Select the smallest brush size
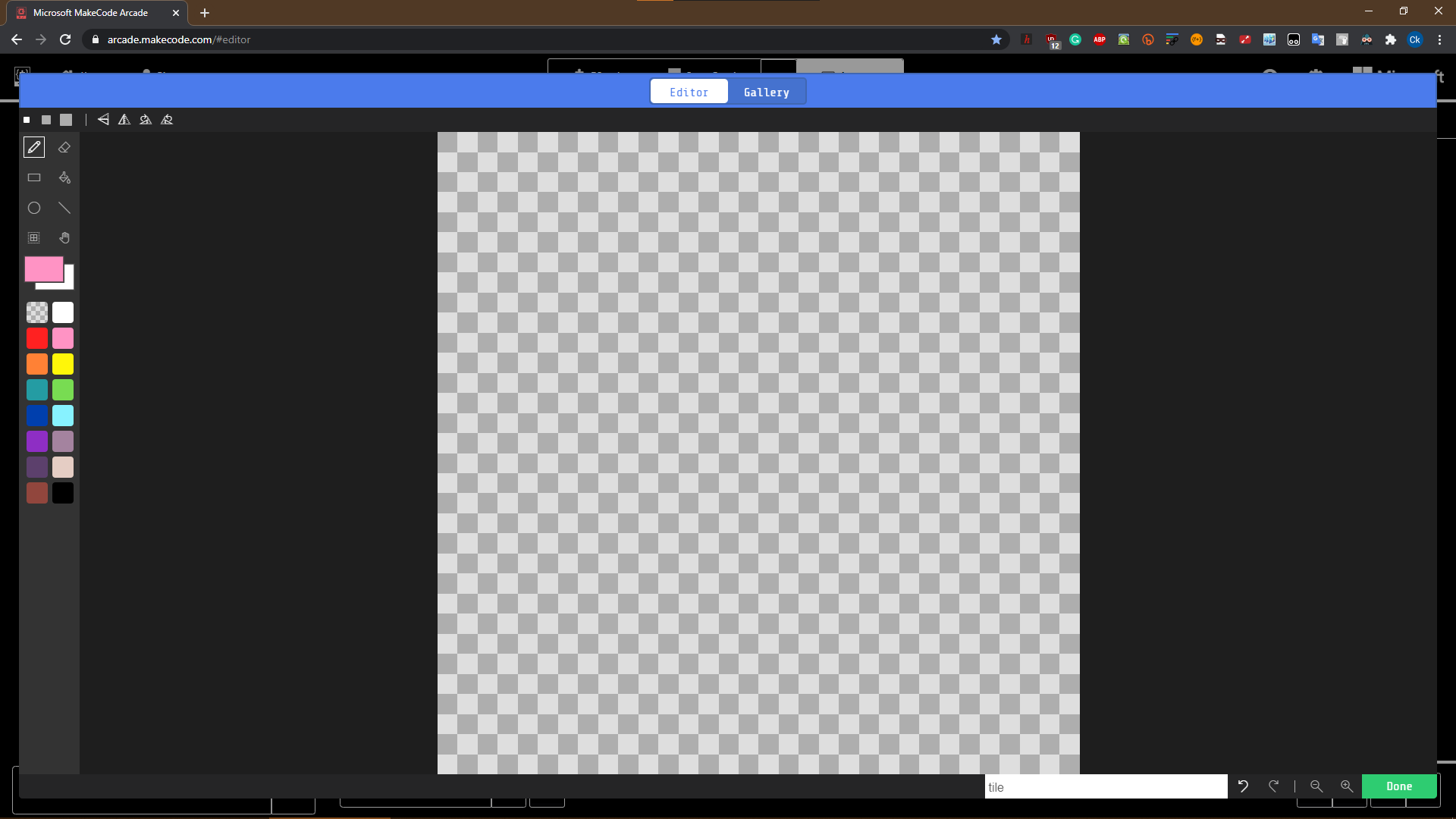1456x819 pixels. click(x=26, y=120)
